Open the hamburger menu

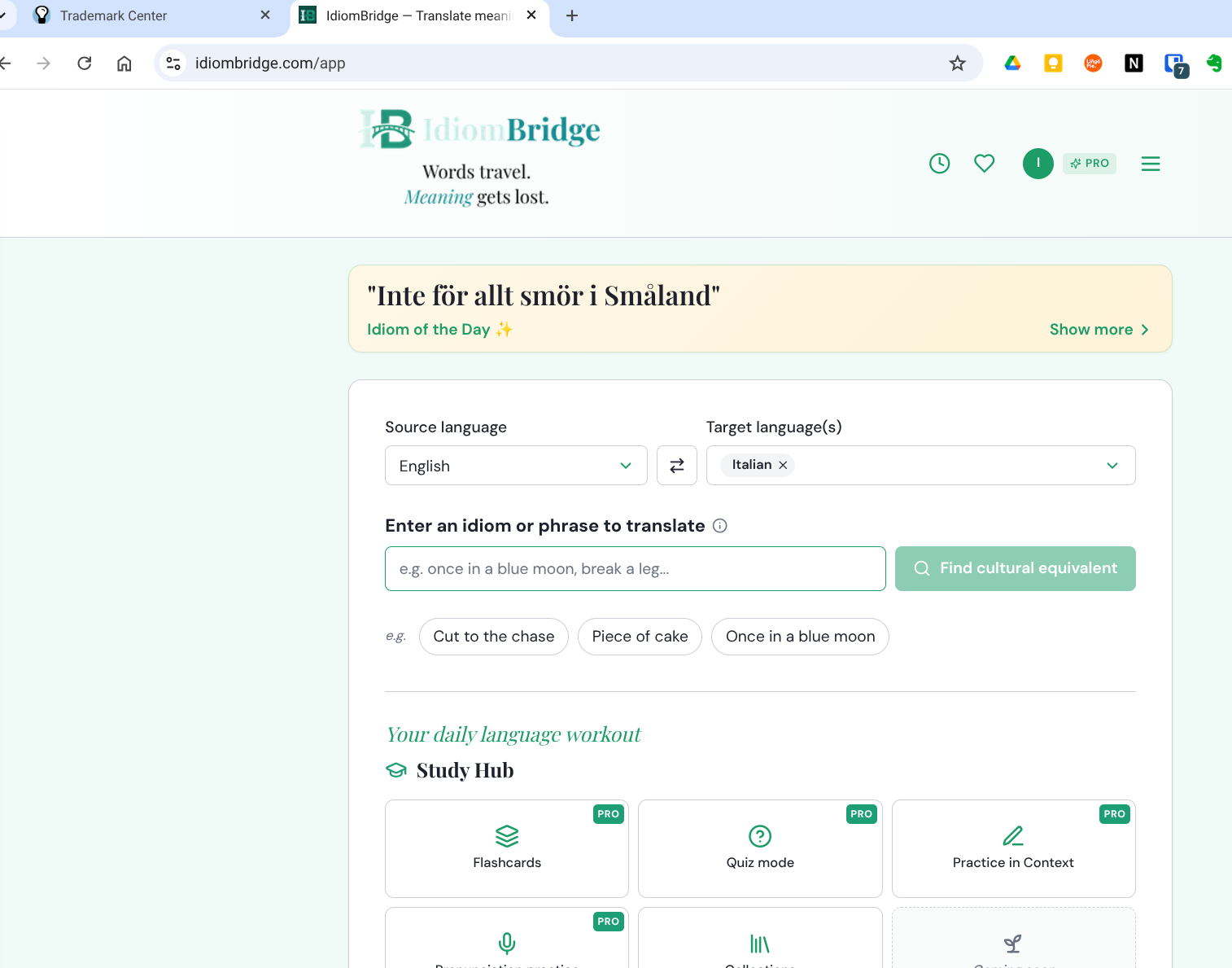pyautogui.click(x=1151, y=164)
